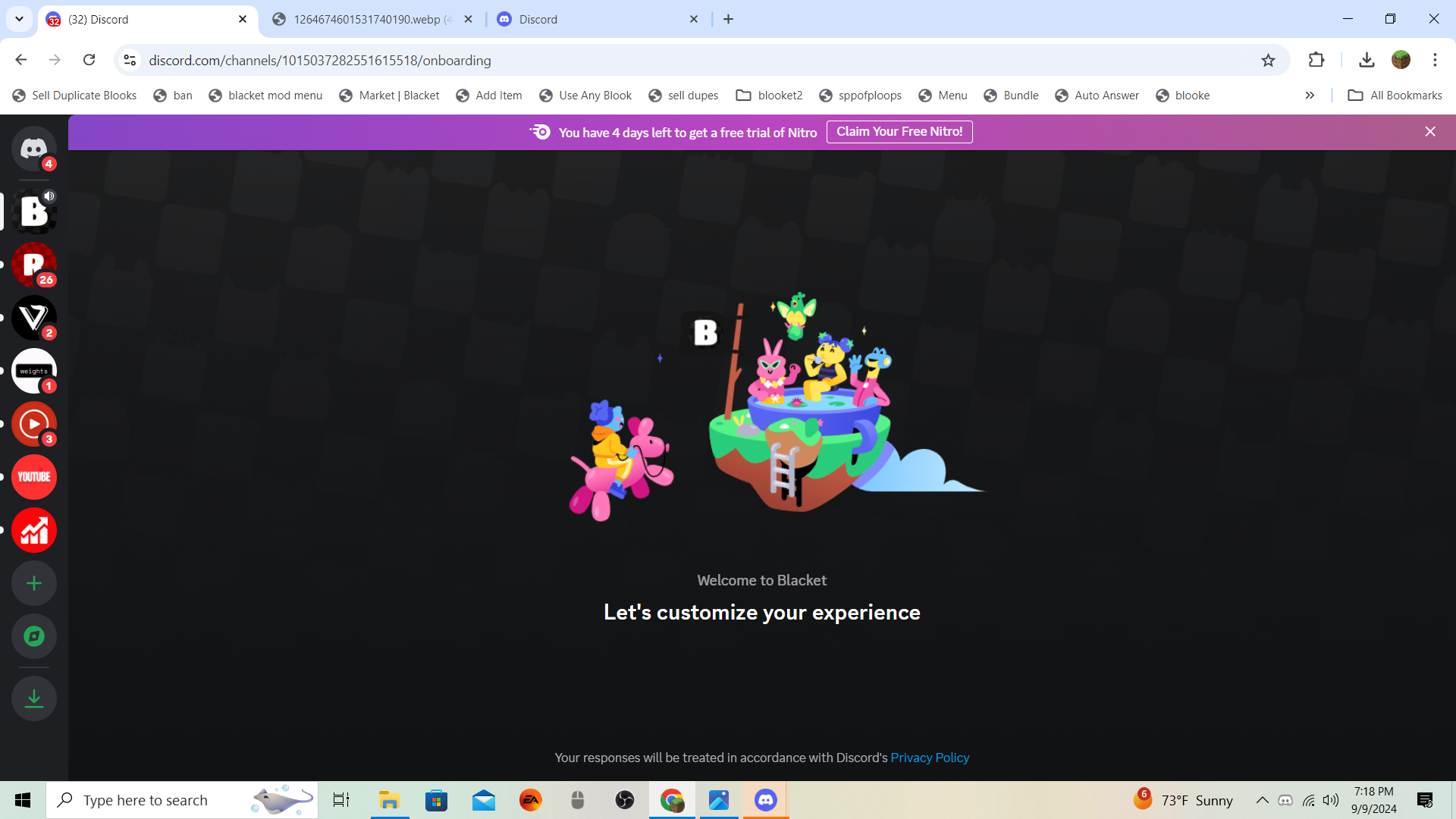The height and width of the screenshot is (819, 1456).
Task: Open Discover servers compass icon
Action: pyautogui.click(x=33, y=636)
